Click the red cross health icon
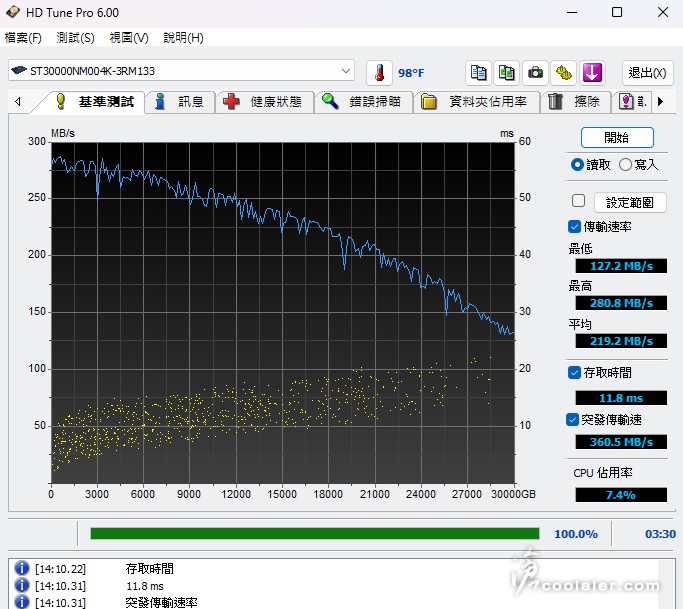 (x=231, y=102)
